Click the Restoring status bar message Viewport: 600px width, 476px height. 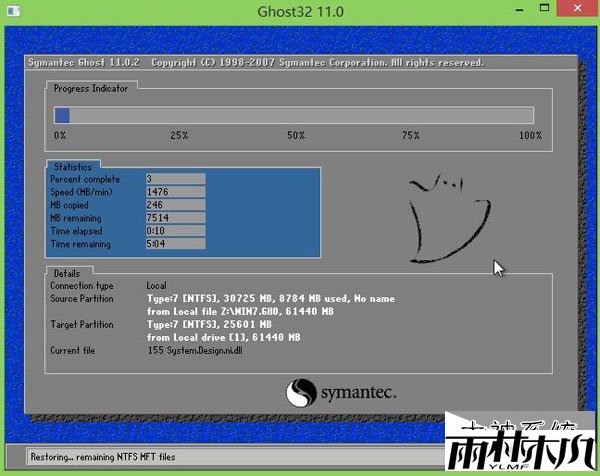(x=95, y=456)
